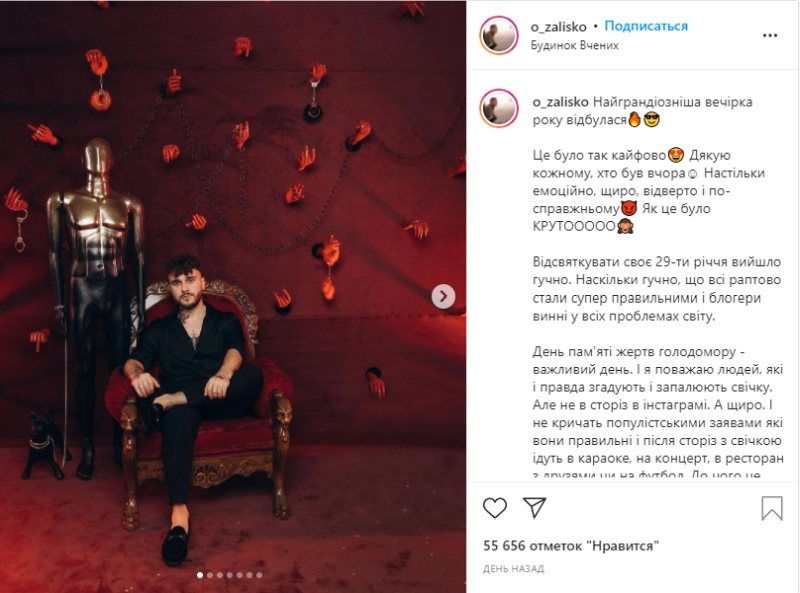Viewport: 800px width, 593px height.
Task: Click the small black dog figurine in photo
Action: [x=45, y=446]
